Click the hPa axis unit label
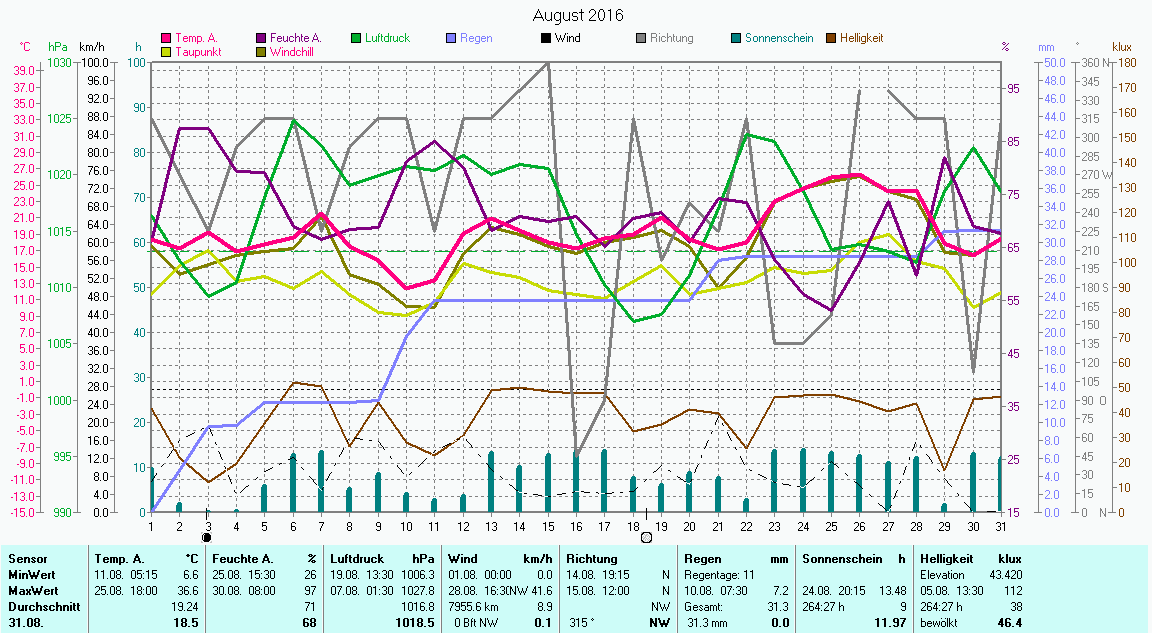1152x633 pixels. pos(58,47)
